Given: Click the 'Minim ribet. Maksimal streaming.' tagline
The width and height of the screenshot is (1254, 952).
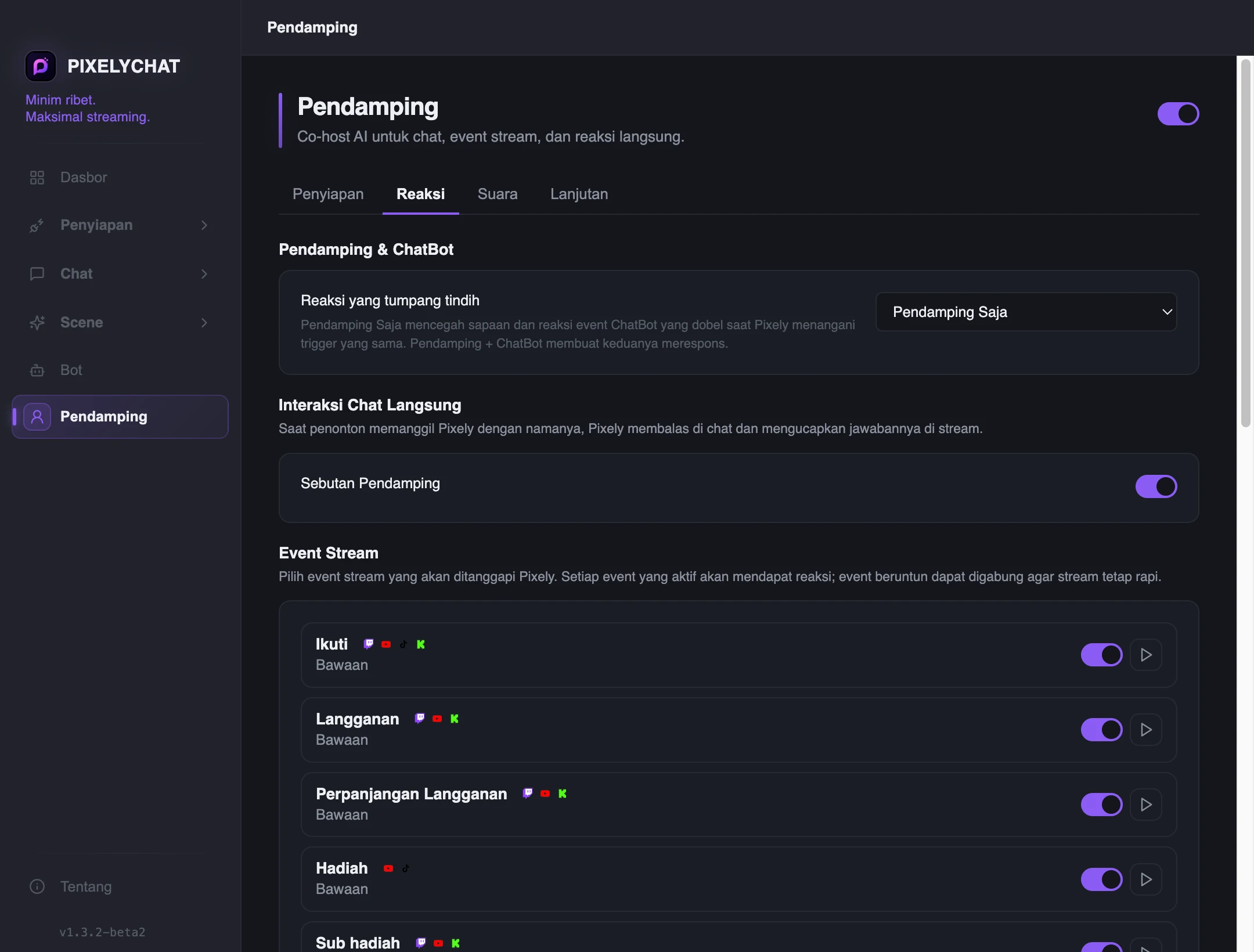Looking at the screenshot, I should pyautogui.click(x=88, y=109).
